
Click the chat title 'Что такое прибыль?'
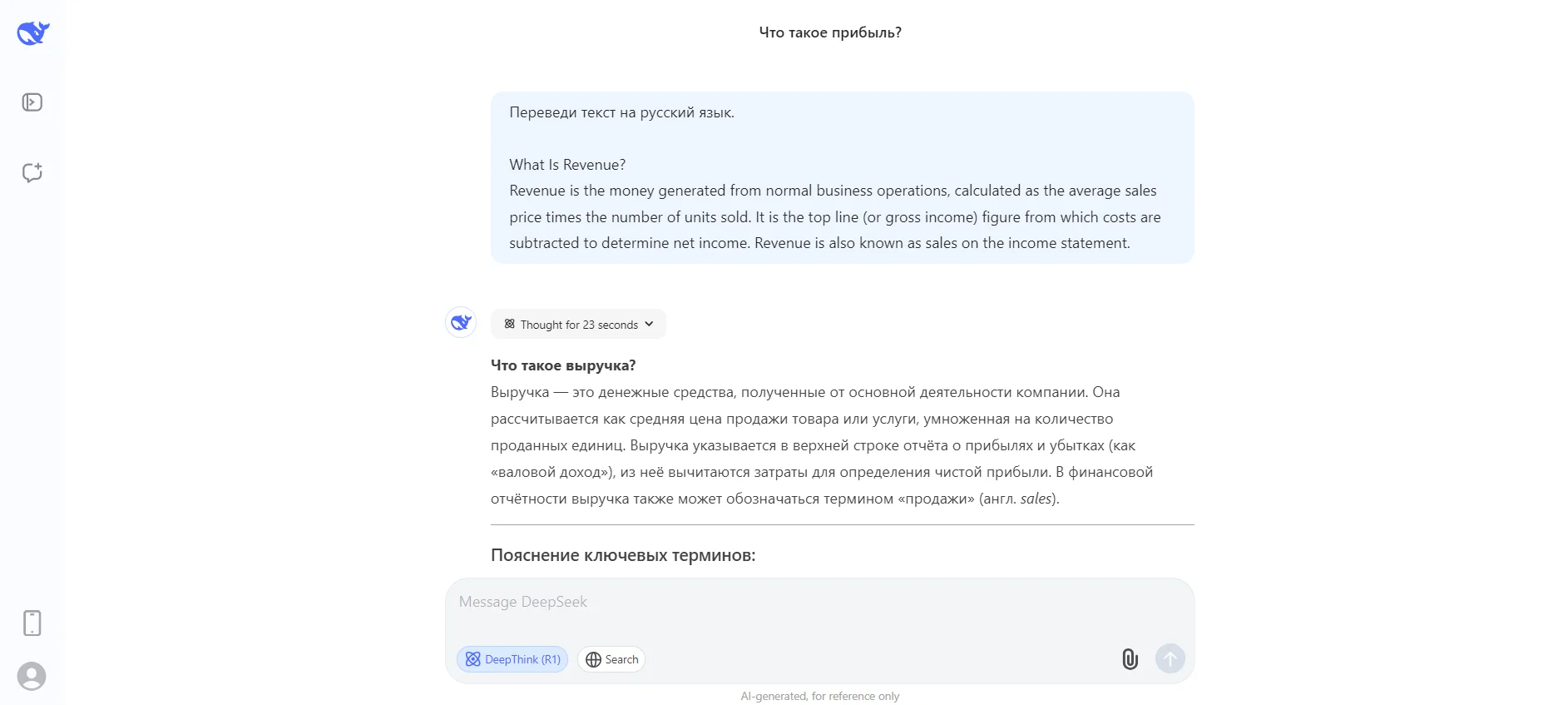pos(830,32)
